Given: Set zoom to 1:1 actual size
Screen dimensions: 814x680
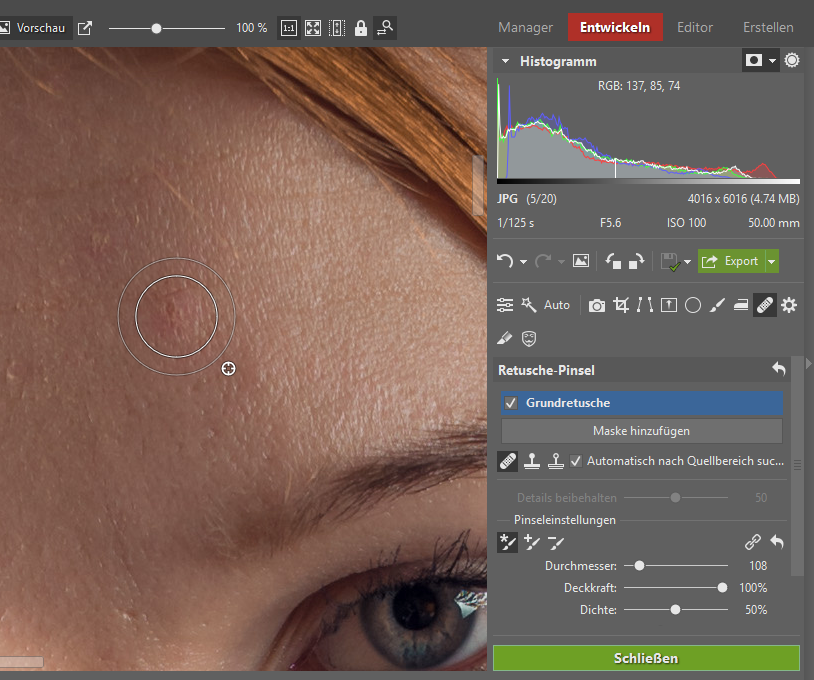Looking at the screenshot, I should [x=289, y=28].
